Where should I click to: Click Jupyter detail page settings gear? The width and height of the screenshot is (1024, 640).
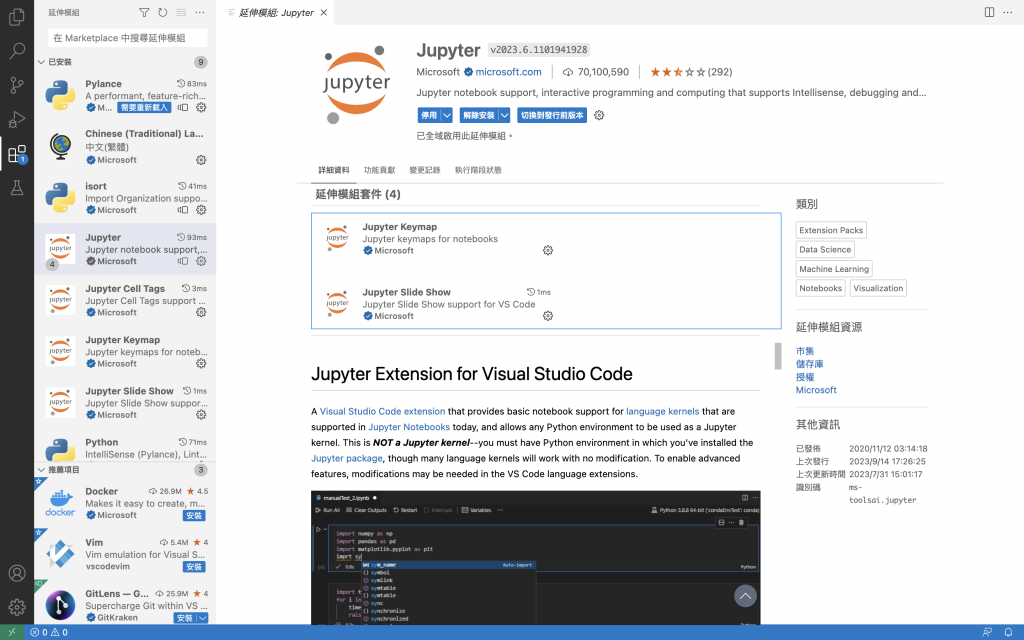coord(599,115)
